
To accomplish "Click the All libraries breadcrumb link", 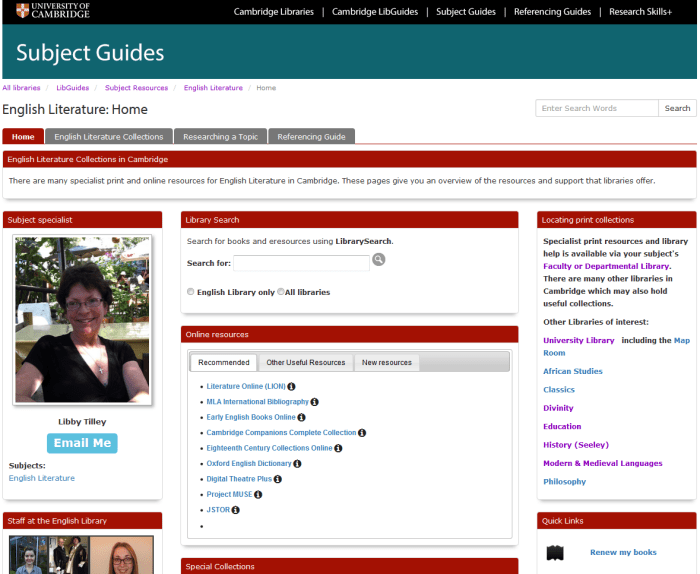I will [x=21, y=88].
